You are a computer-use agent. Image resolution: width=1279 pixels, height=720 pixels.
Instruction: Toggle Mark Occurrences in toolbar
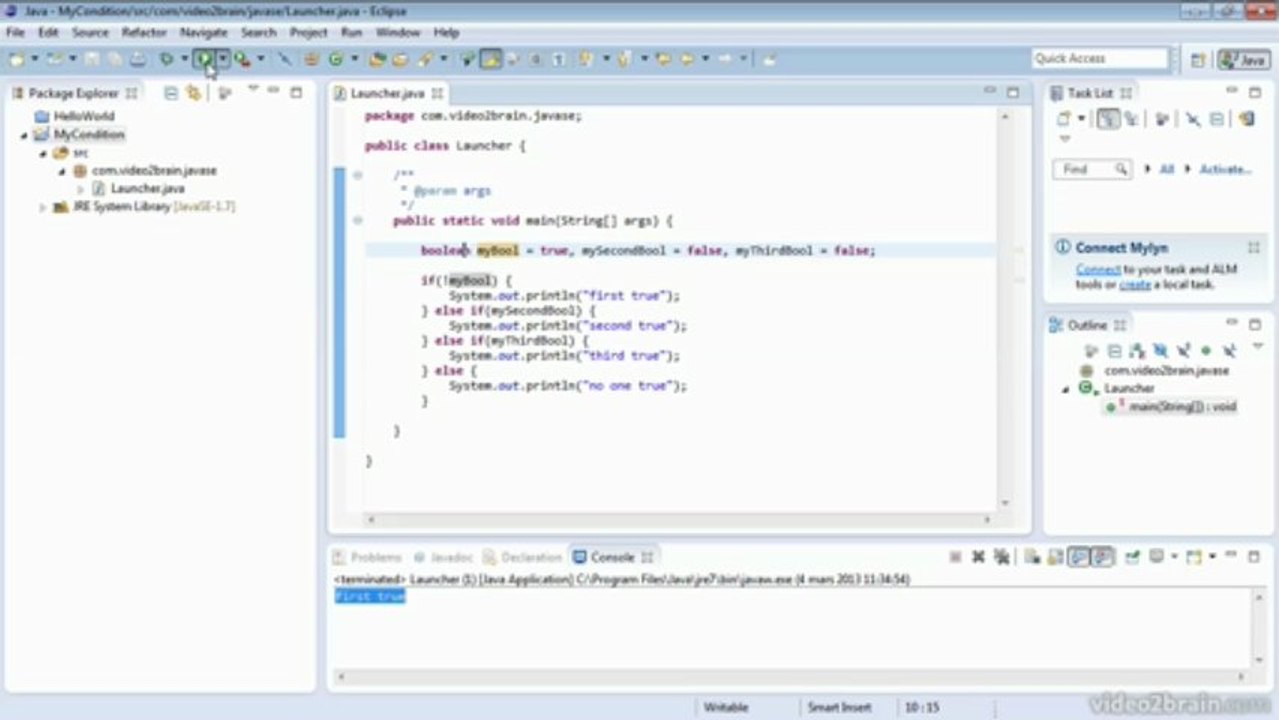click(490, 59)
